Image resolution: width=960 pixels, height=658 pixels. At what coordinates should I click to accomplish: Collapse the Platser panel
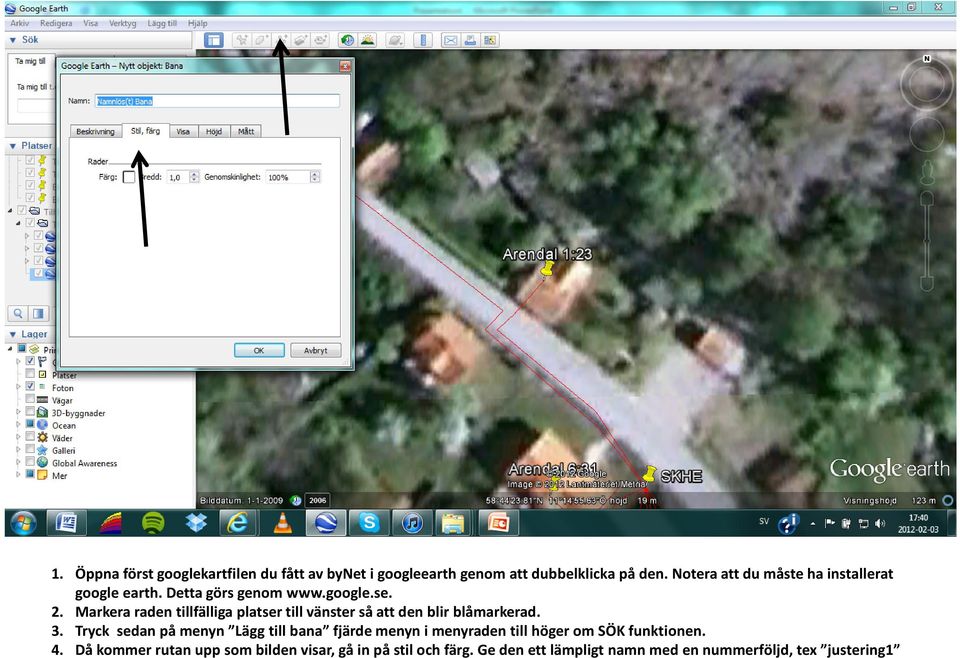click(x=13, y=146)
